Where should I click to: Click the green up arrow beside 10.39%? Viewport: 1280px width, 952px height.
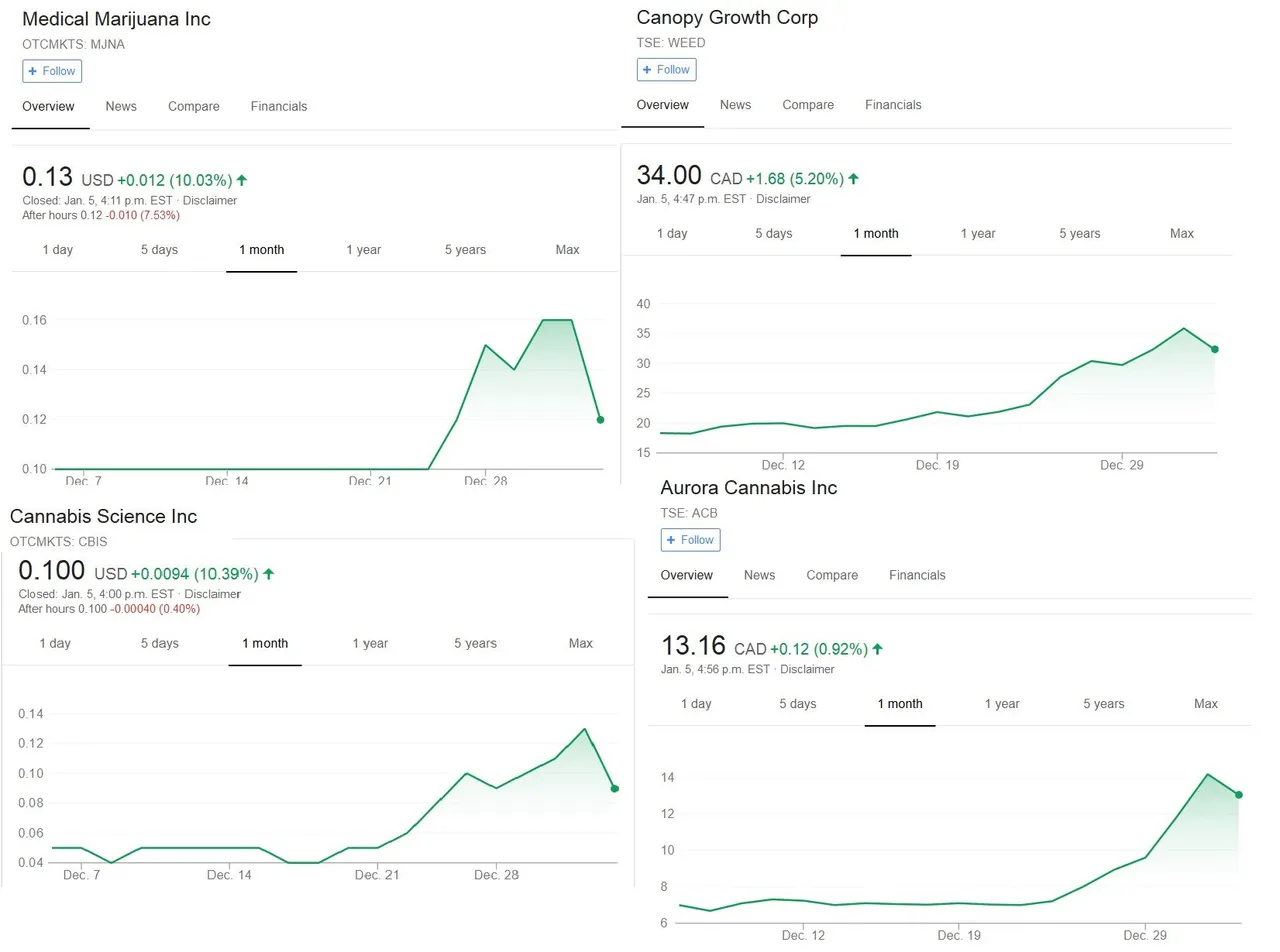(268, 574)
